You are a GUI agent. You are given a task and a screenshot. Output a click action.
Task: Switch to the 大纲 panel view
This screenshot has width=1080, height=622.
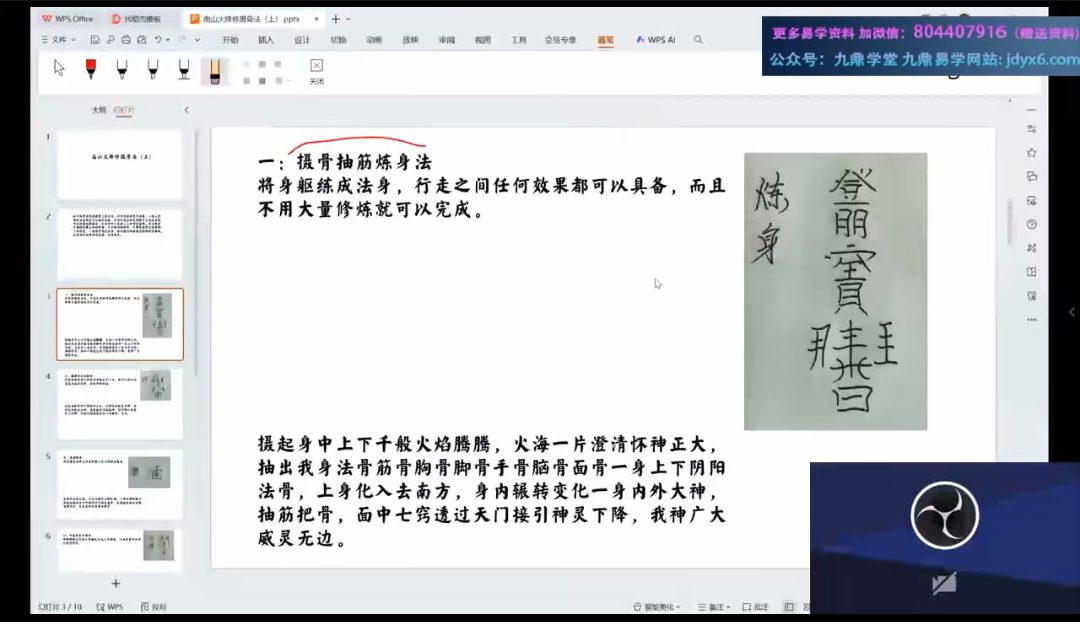(x=99, y=110)
